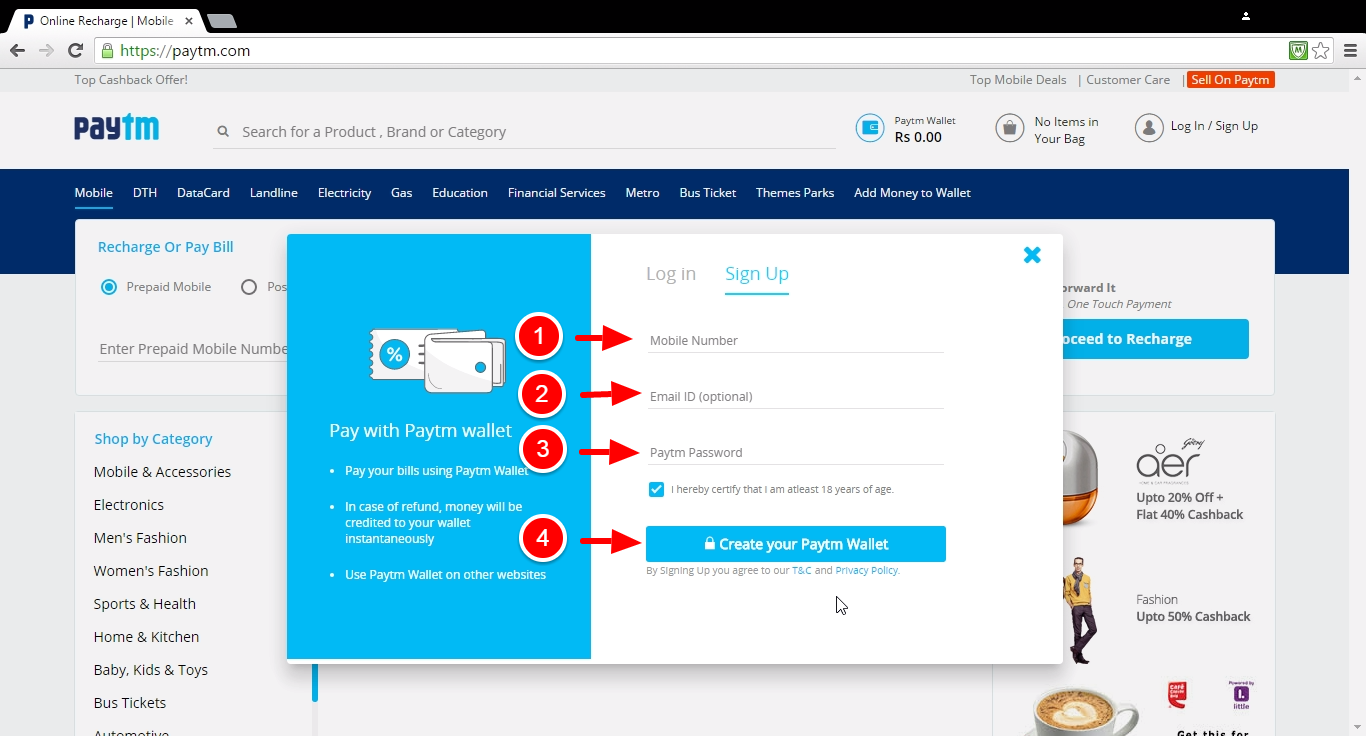Select the Prepaid Mobile radio button
The width and height of the screenshot is (1366, 736).
[x=109, y=287]
